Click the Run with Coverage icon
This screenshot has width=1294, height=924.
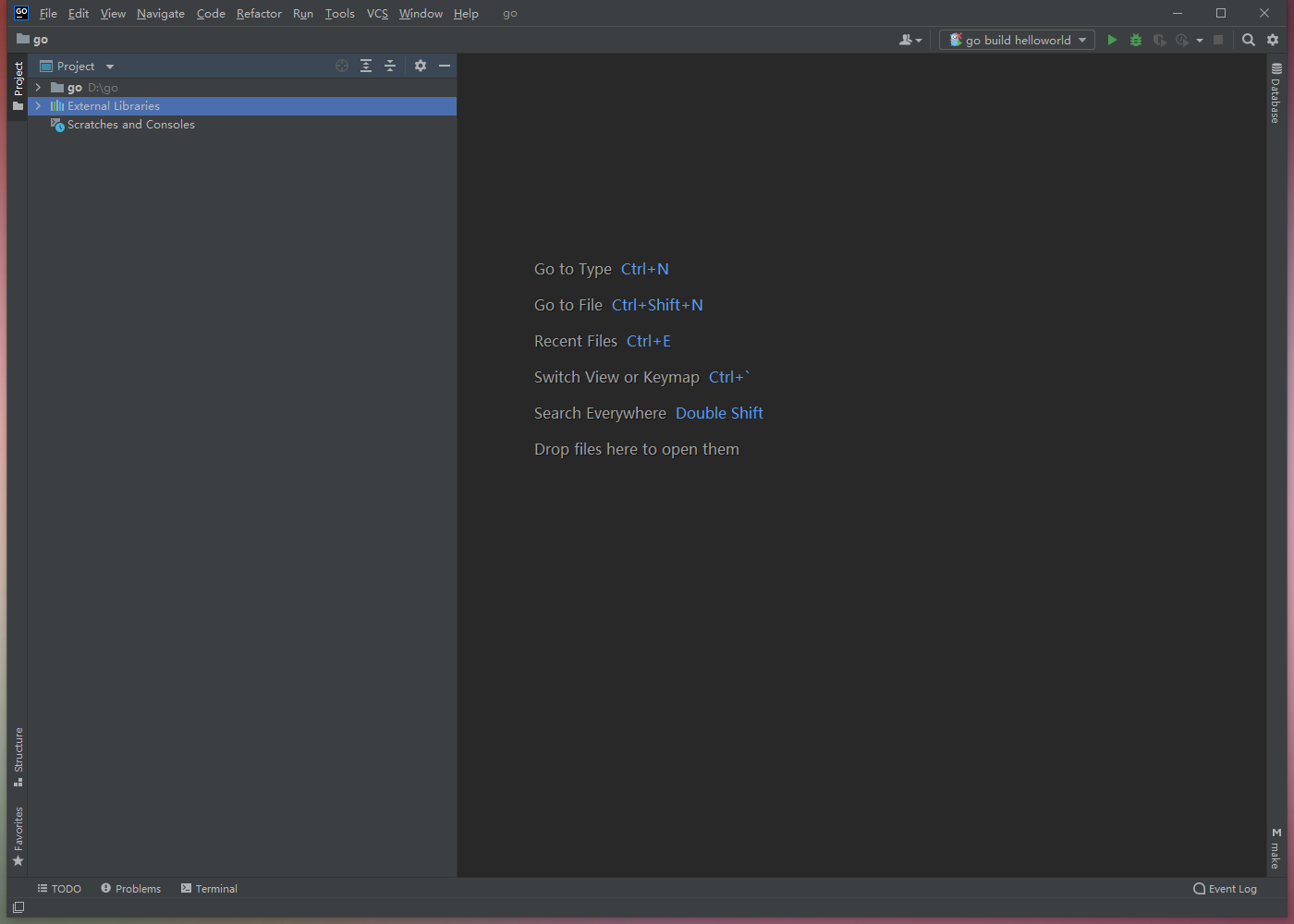pos(1159,40)
